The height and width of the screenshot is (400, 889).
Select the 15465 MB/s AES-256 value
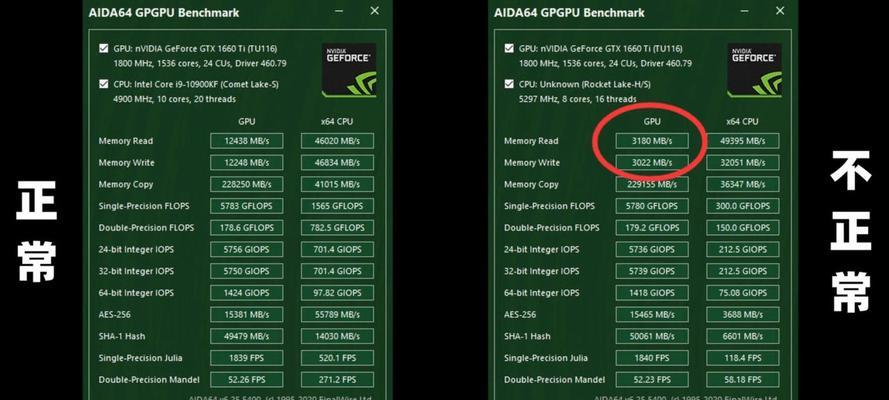(652, 314)
